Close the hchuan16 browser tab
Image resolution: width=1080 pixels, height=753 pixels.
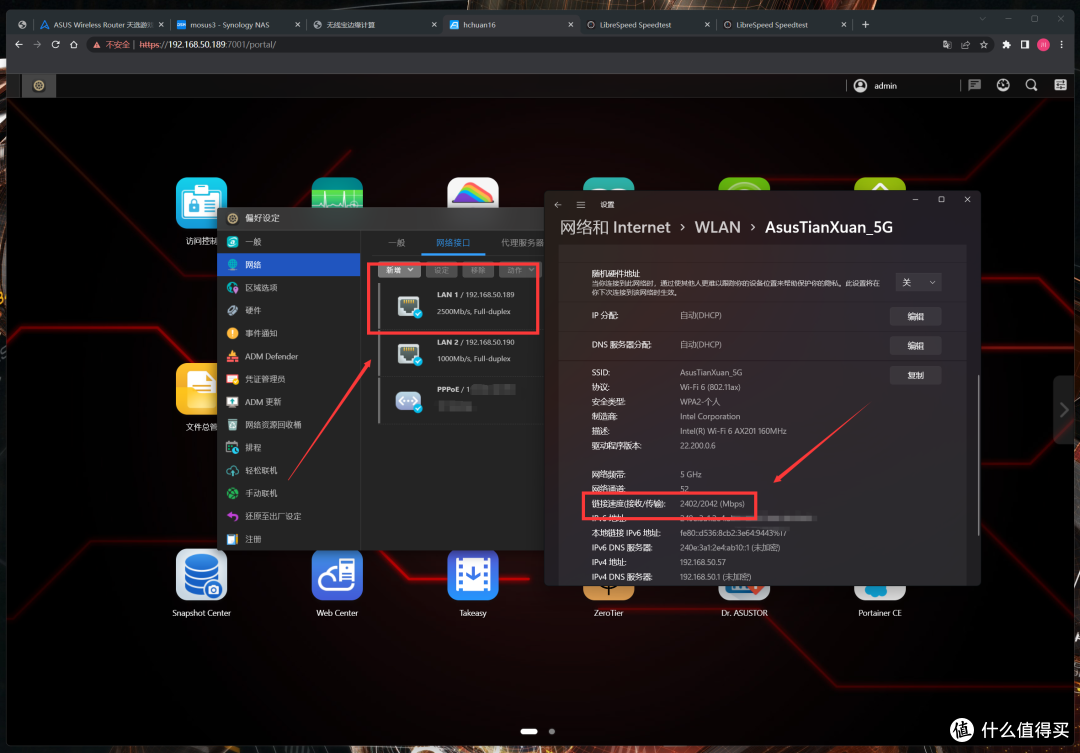coord(570,25)
